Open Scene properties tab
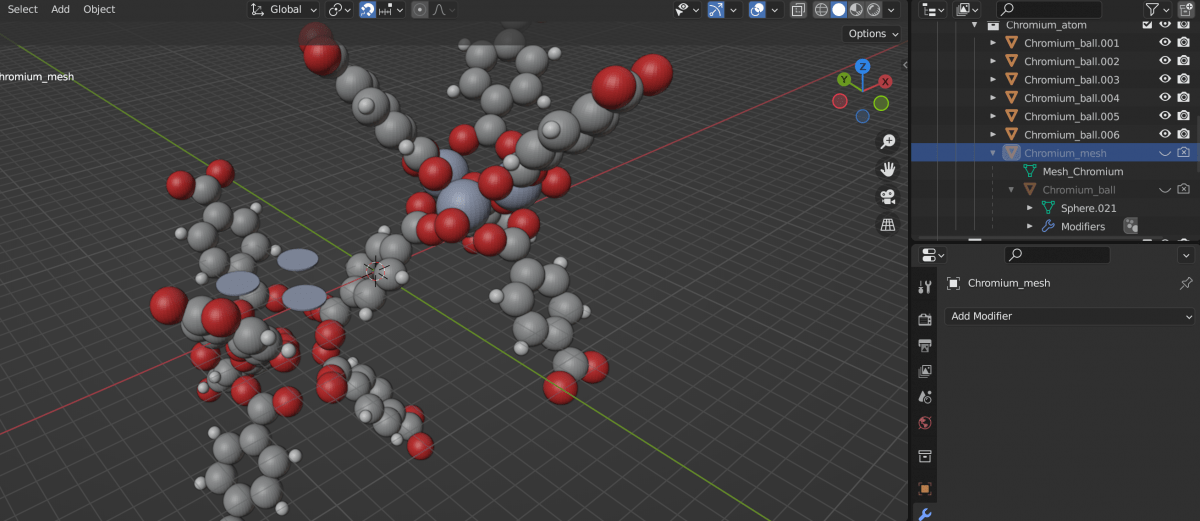This screenshot has height=521, width=1200. pyautogui.click(x=925, y=397)
